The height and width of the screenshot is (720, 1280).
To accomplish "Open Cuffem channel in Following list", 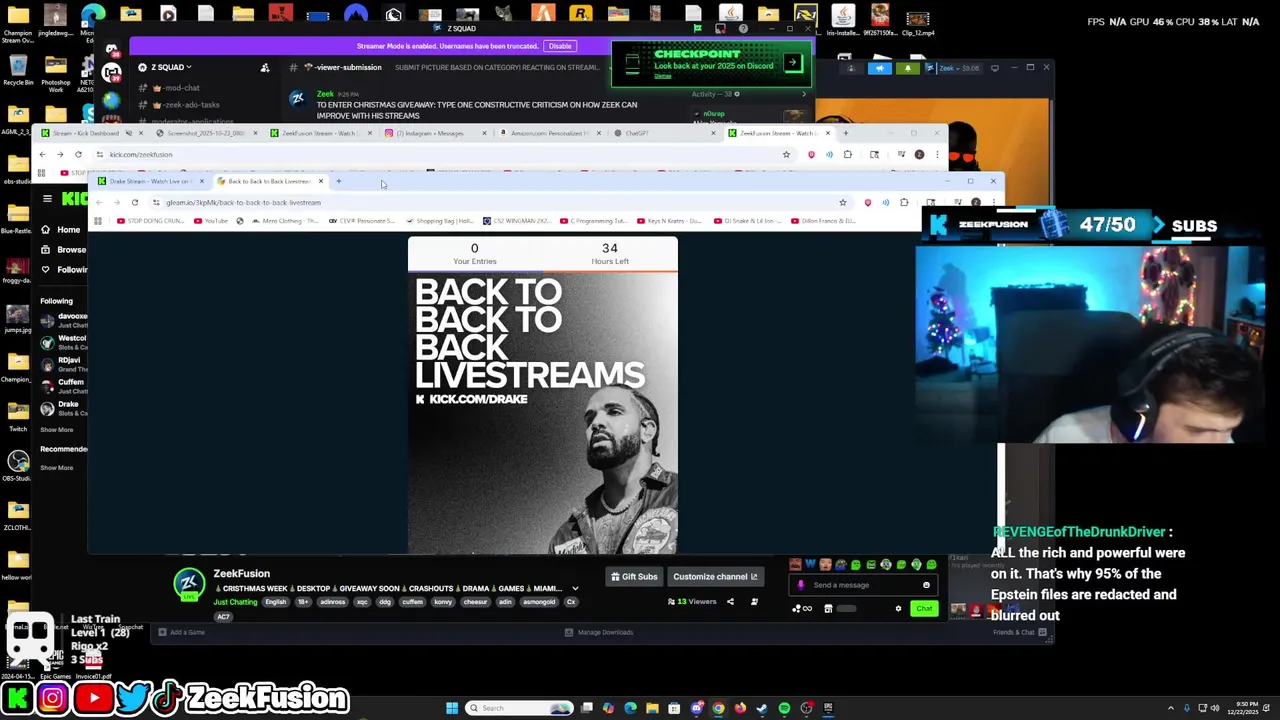I will (63, 386).
